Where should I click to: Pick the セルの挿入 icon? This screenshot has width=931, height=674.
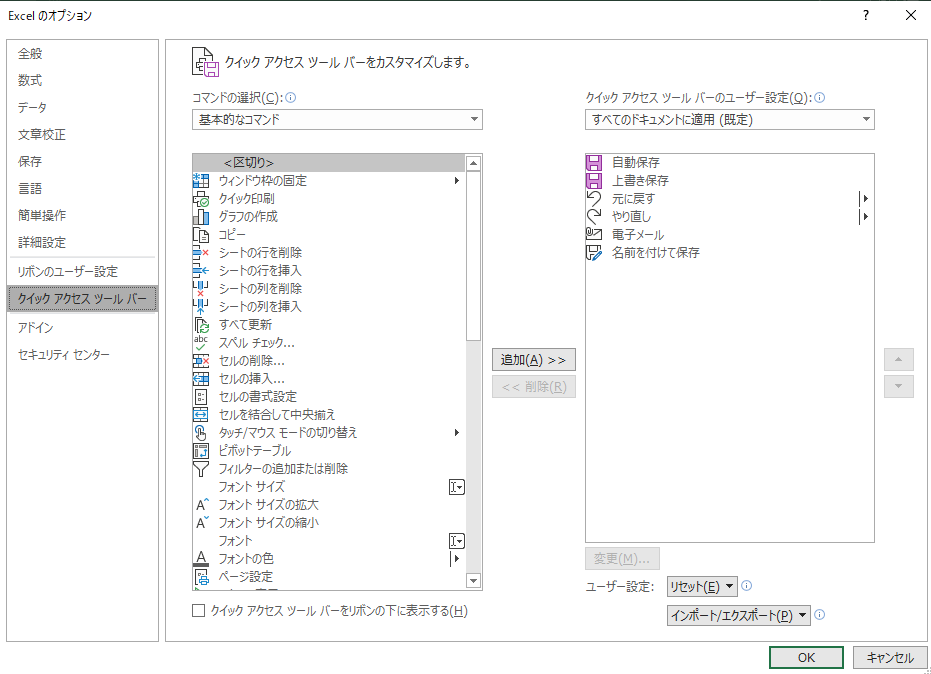201,379
